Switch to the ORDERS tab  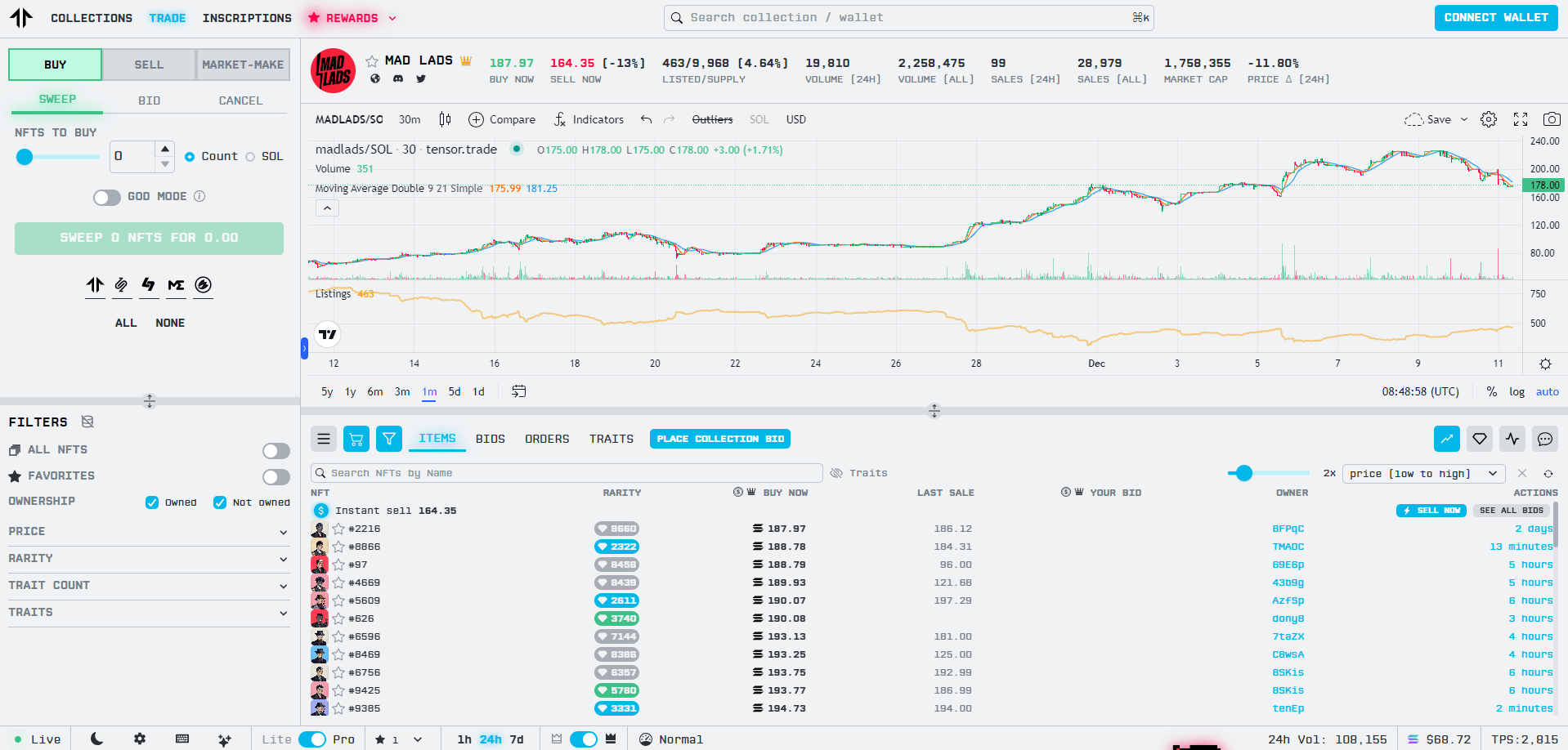[547, 439]
